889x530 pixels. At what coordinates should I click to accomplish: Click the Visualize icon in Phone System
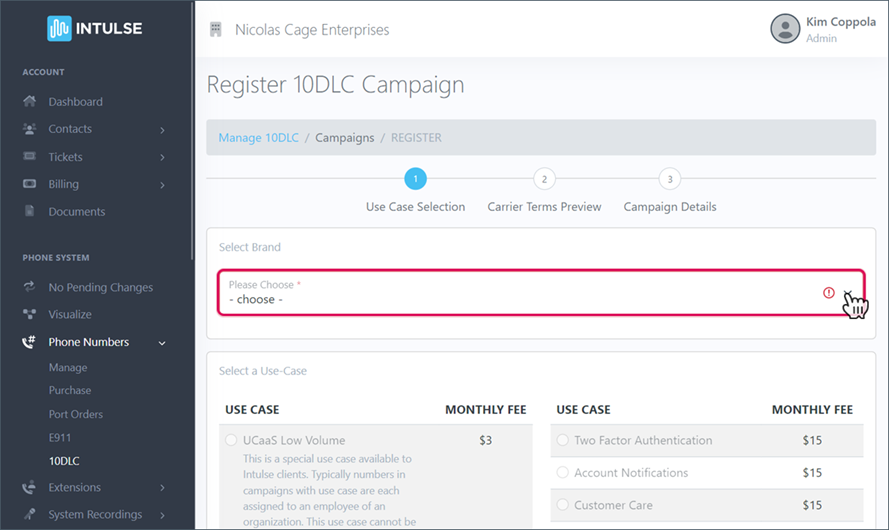click(x=30, y=315)
